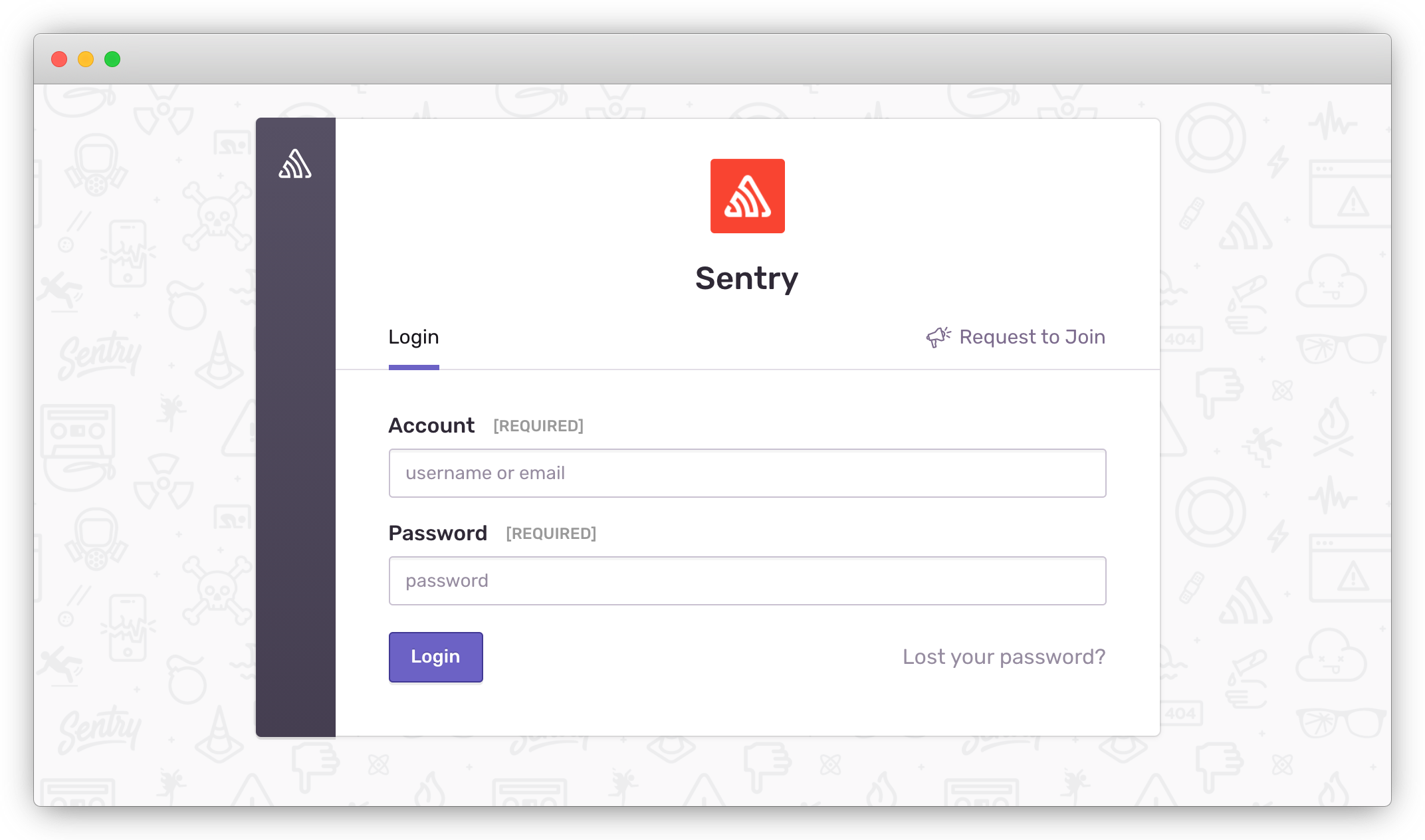Select the Login tab
Viewport: 1425px width, 840px height.
413,338
